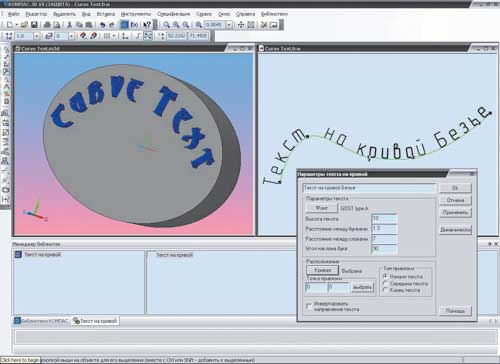
Task: Redo the last undone action
Action: (x=112, y=25)
